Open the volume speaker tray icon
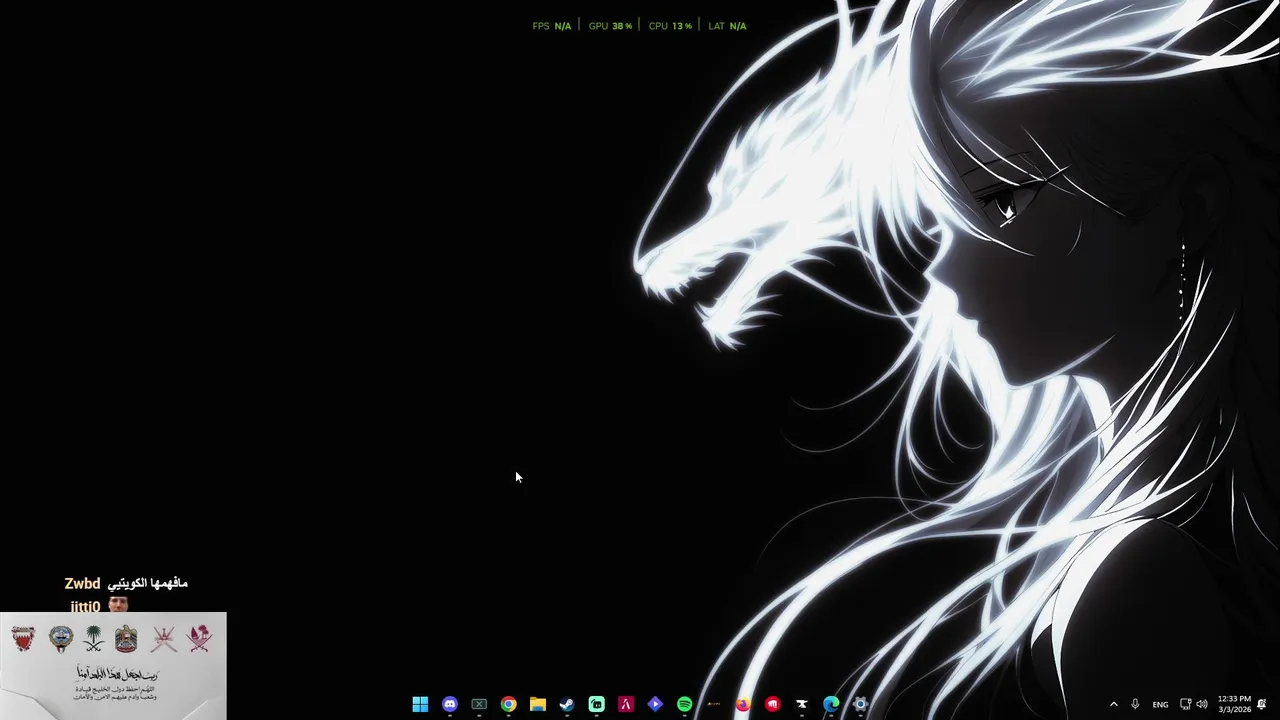The width and height of the screenshot is (1280, 720). (x=1202, y=704)
